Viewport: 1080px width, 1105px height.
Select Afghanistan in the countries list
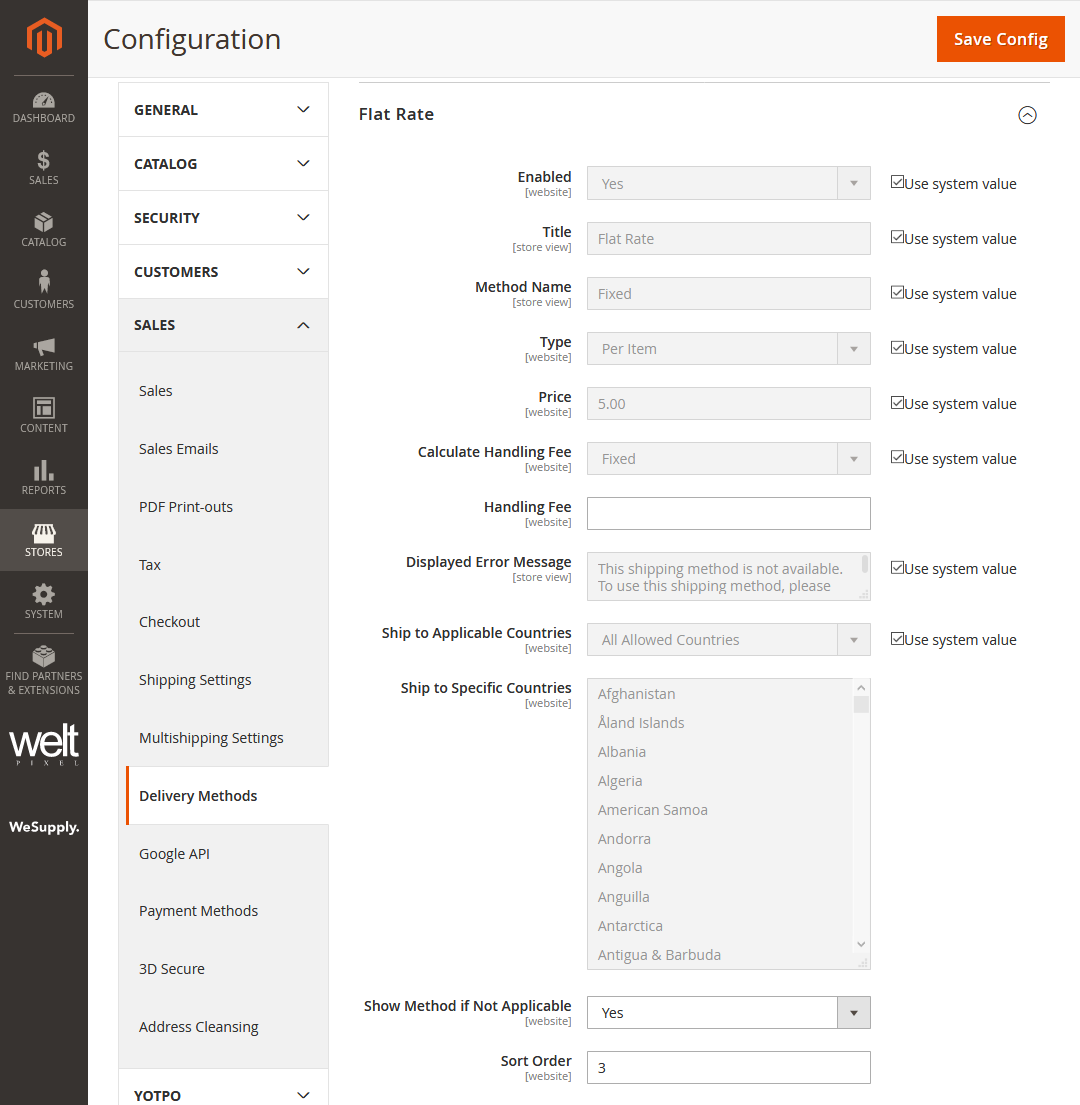tap(720, 694)
